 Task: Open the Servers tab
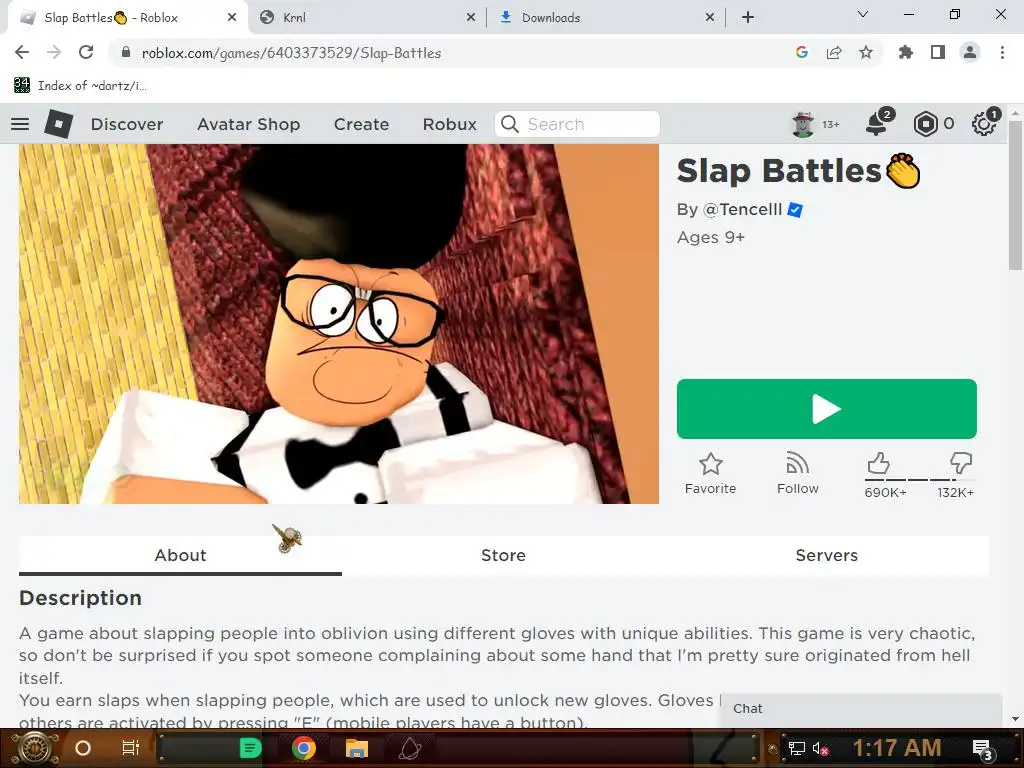click(x=827, y=555)
